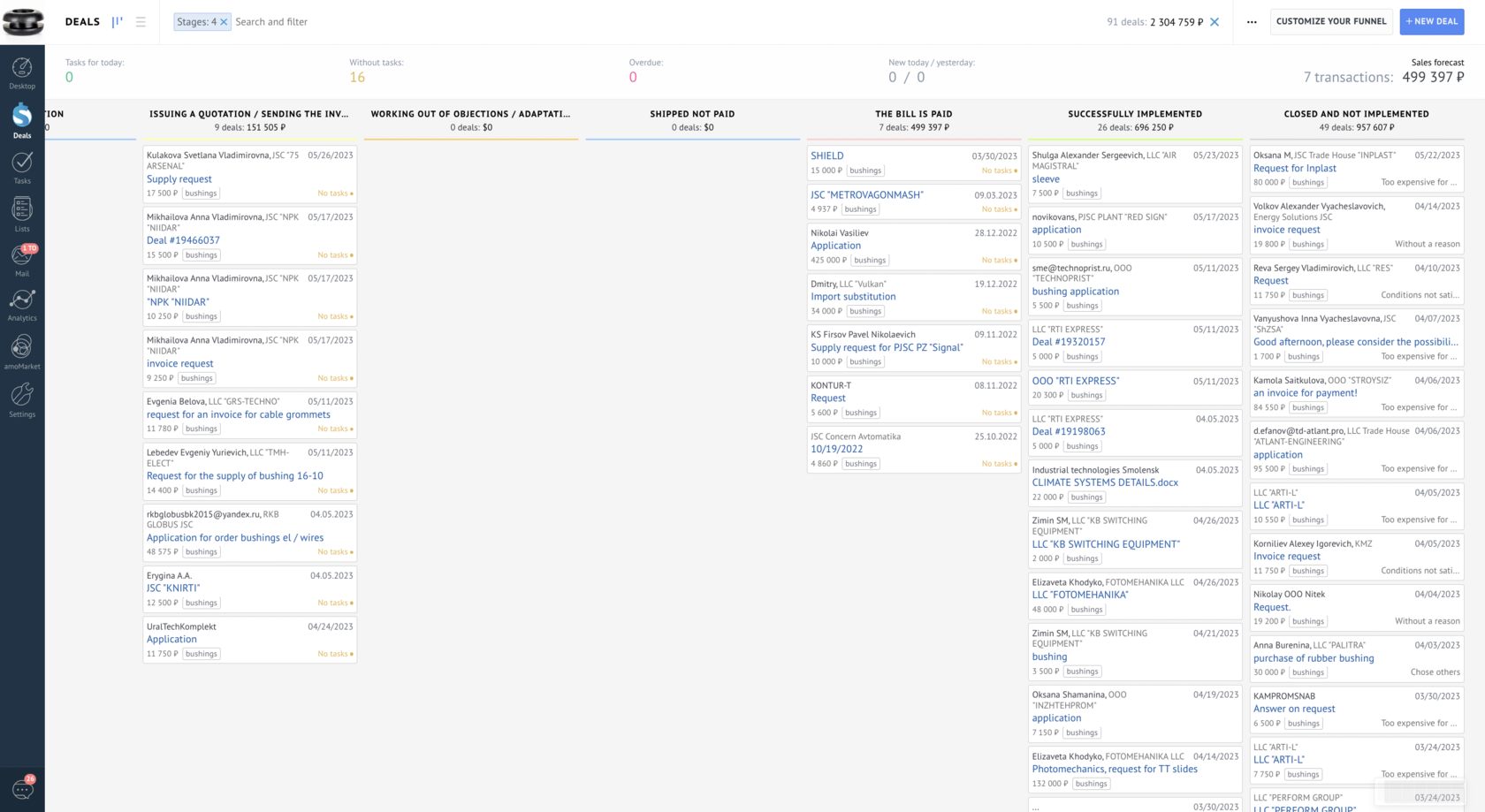Viewport: 1485px width, 812px height.
Task: Open the UralTechKomplekt Application deal
Action: (171, 639)
